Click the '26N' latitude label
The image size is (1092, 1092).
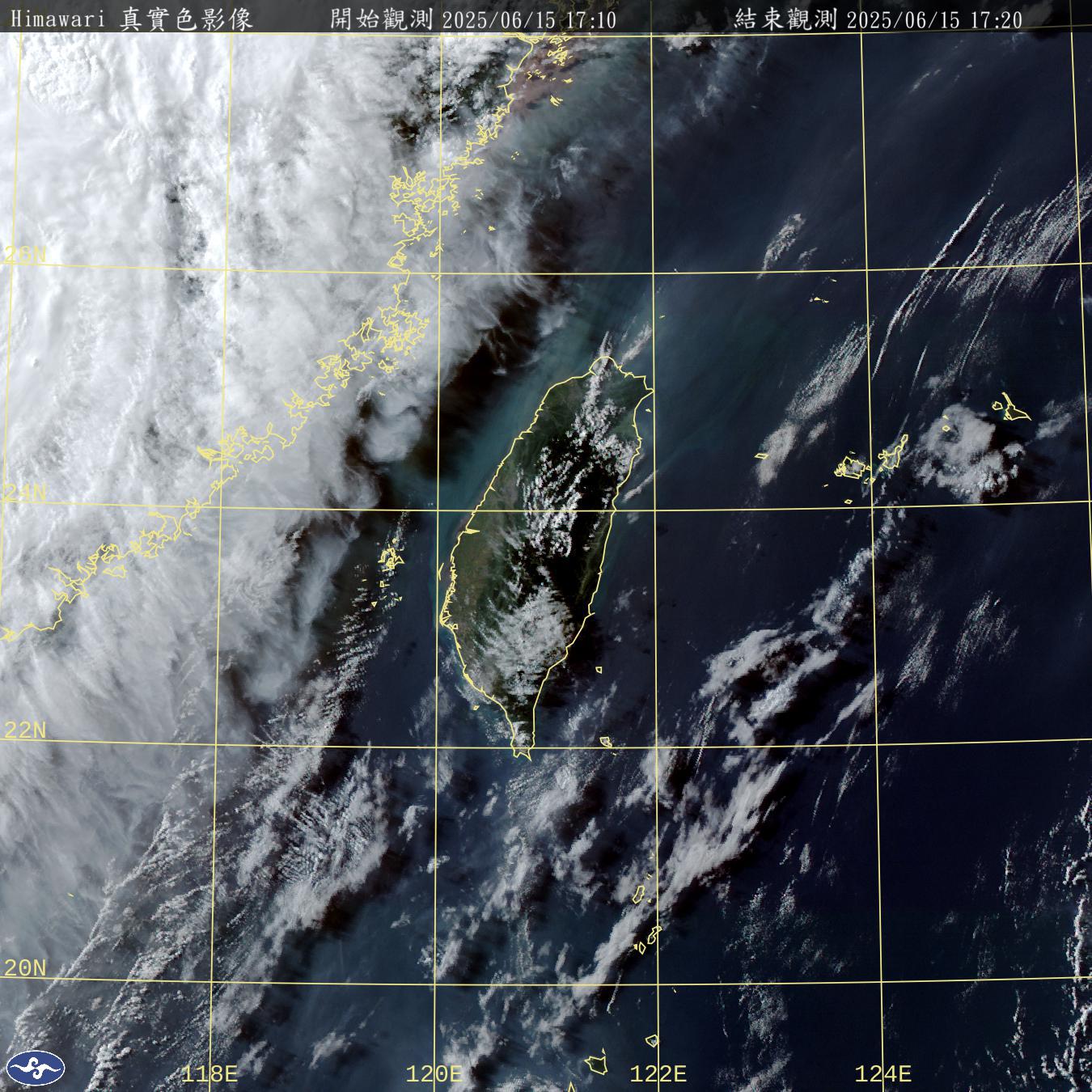[x=26, y=256]
